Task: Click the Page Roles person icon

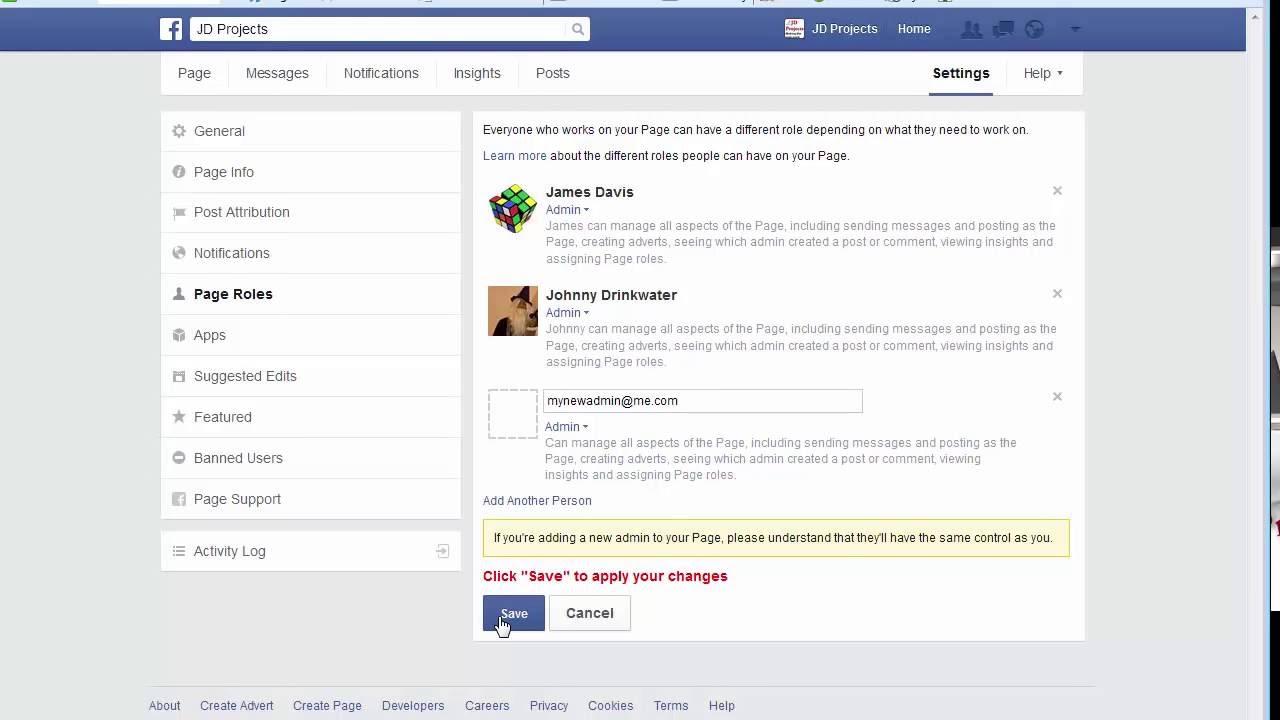Action: (x=179, y=294)
